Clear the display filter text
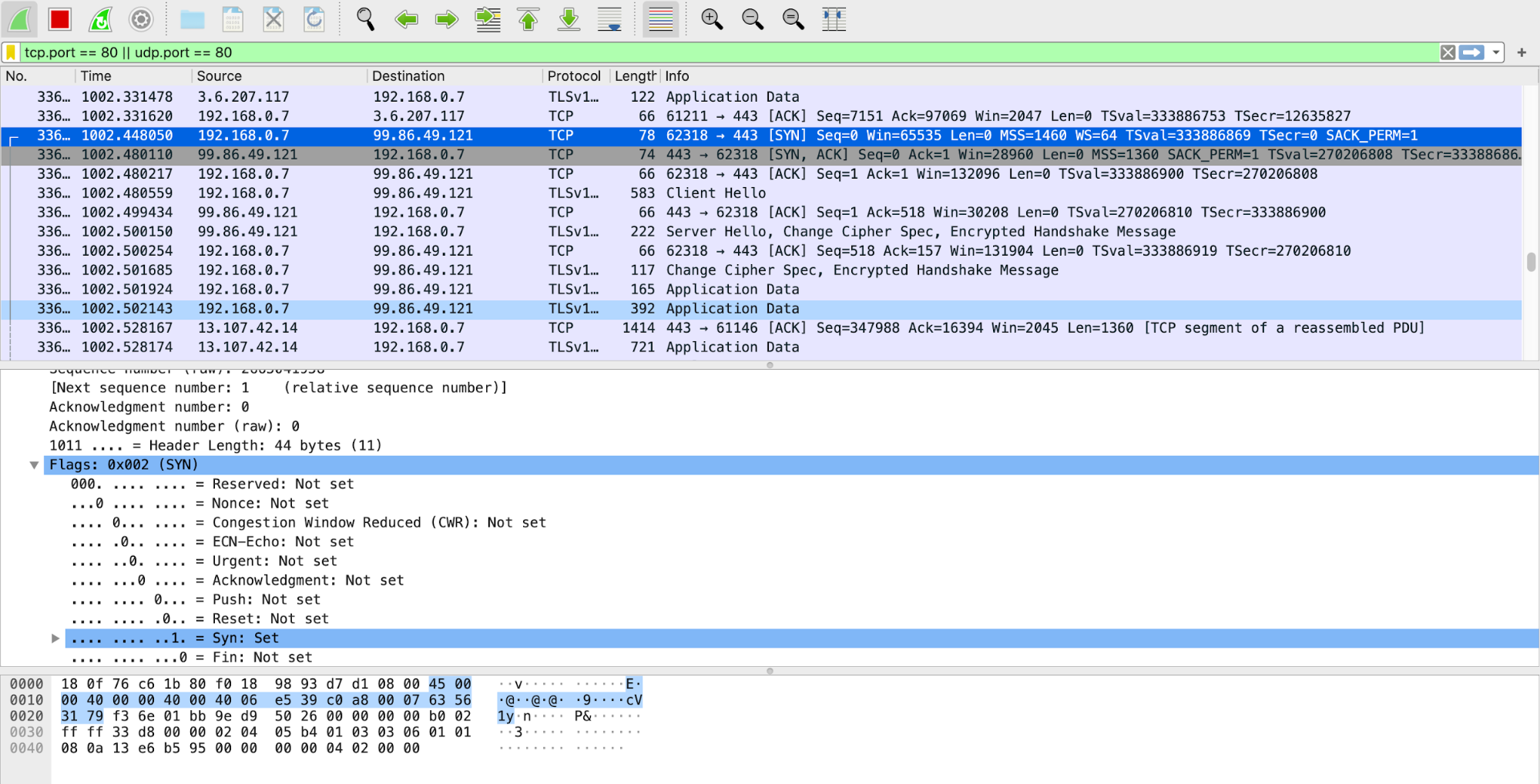 point(1448,52)
